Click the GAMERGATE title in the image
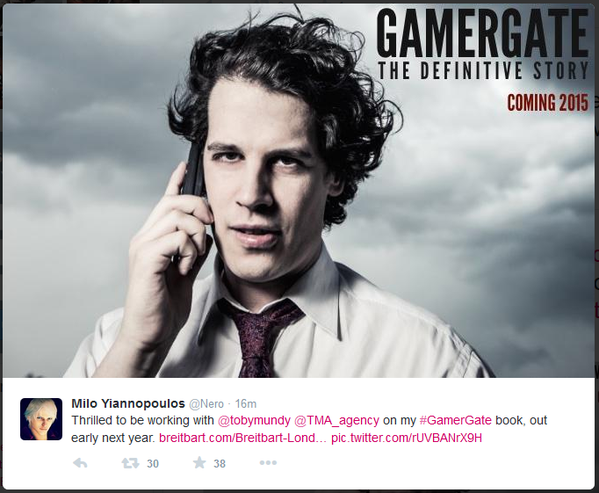 coord(482,33)
